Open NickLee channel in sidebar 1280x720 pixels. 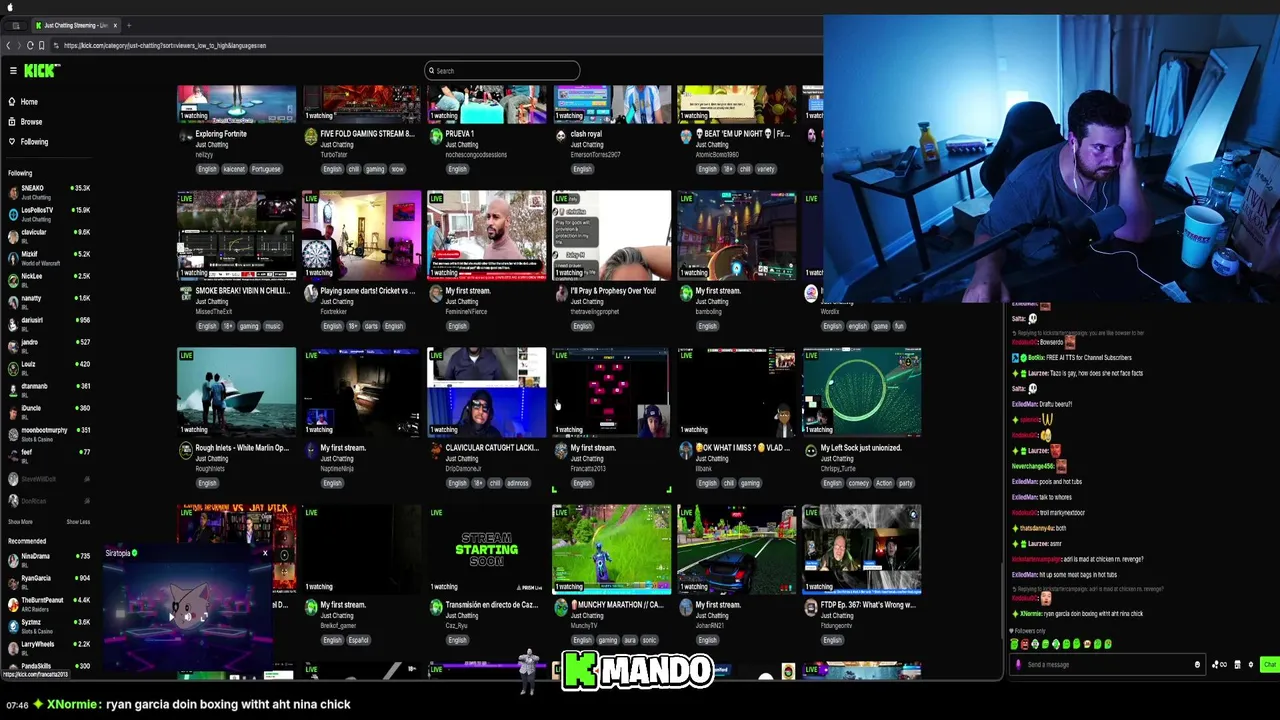(x=48, y=279)
